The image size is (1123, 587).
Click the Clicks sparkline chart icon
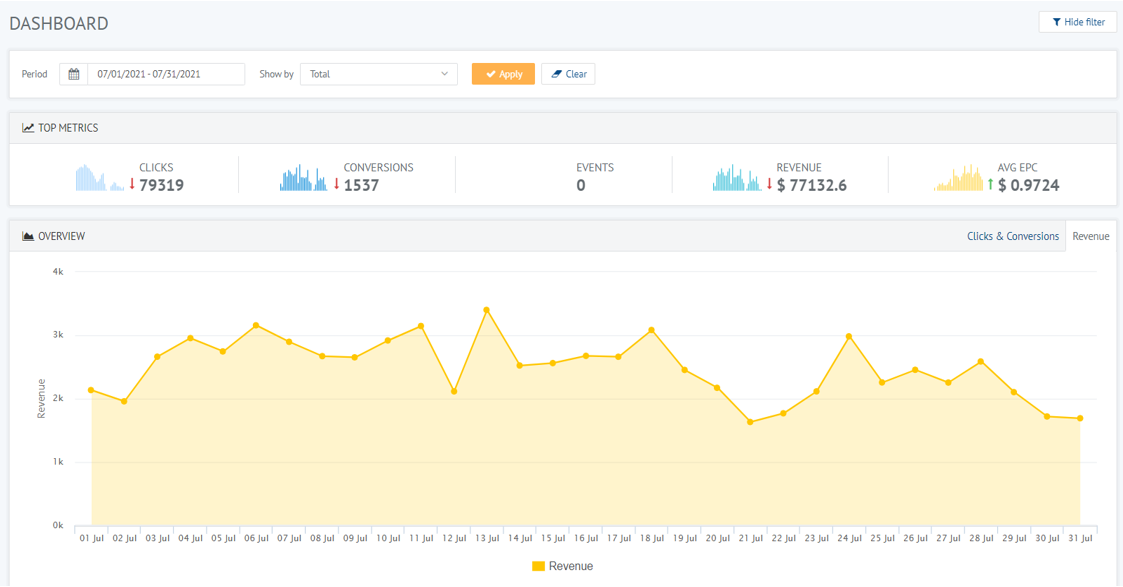click(x=100, y=178)
